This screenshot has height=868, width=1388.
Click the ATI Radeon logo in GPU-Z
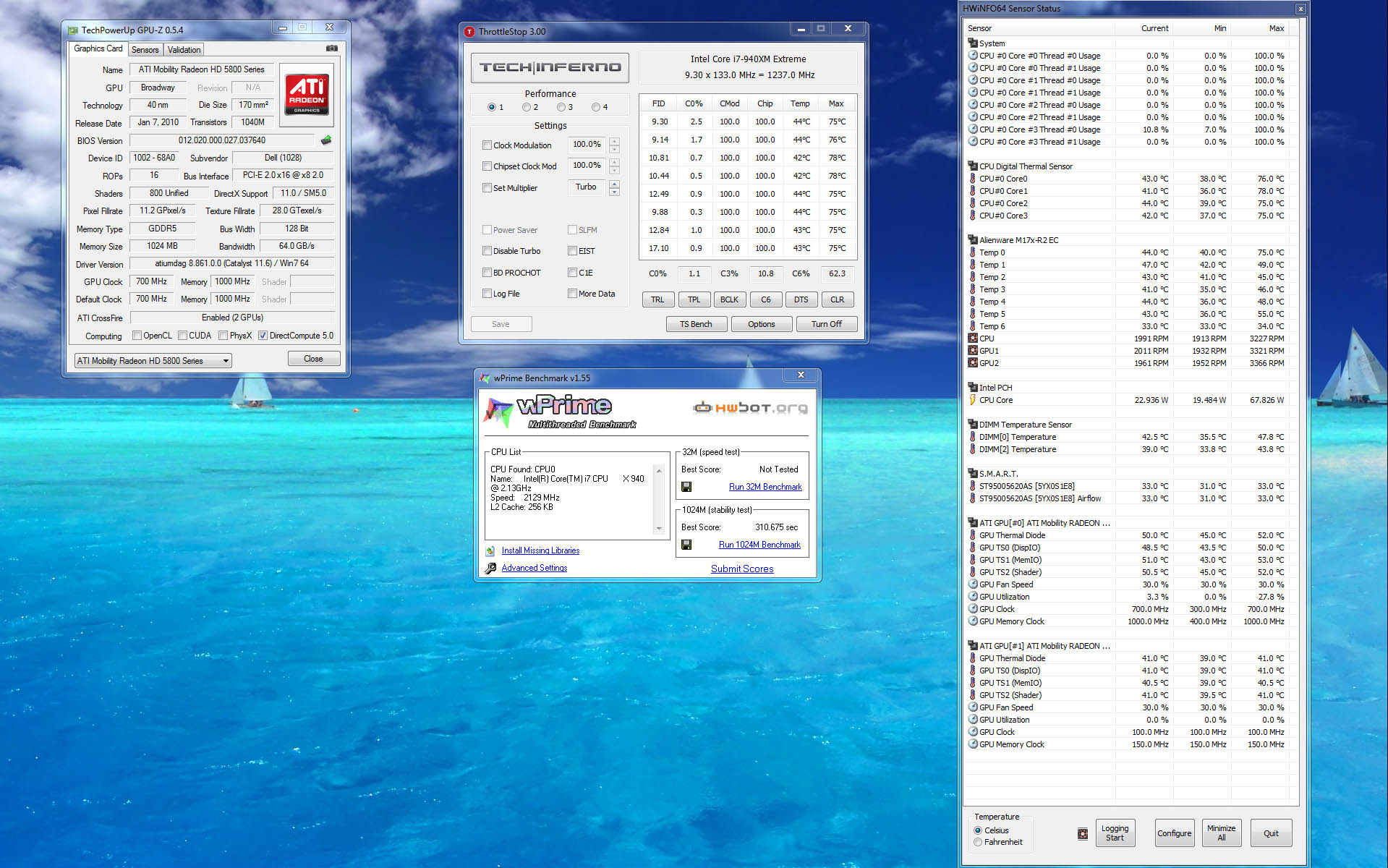pos(307,95)
